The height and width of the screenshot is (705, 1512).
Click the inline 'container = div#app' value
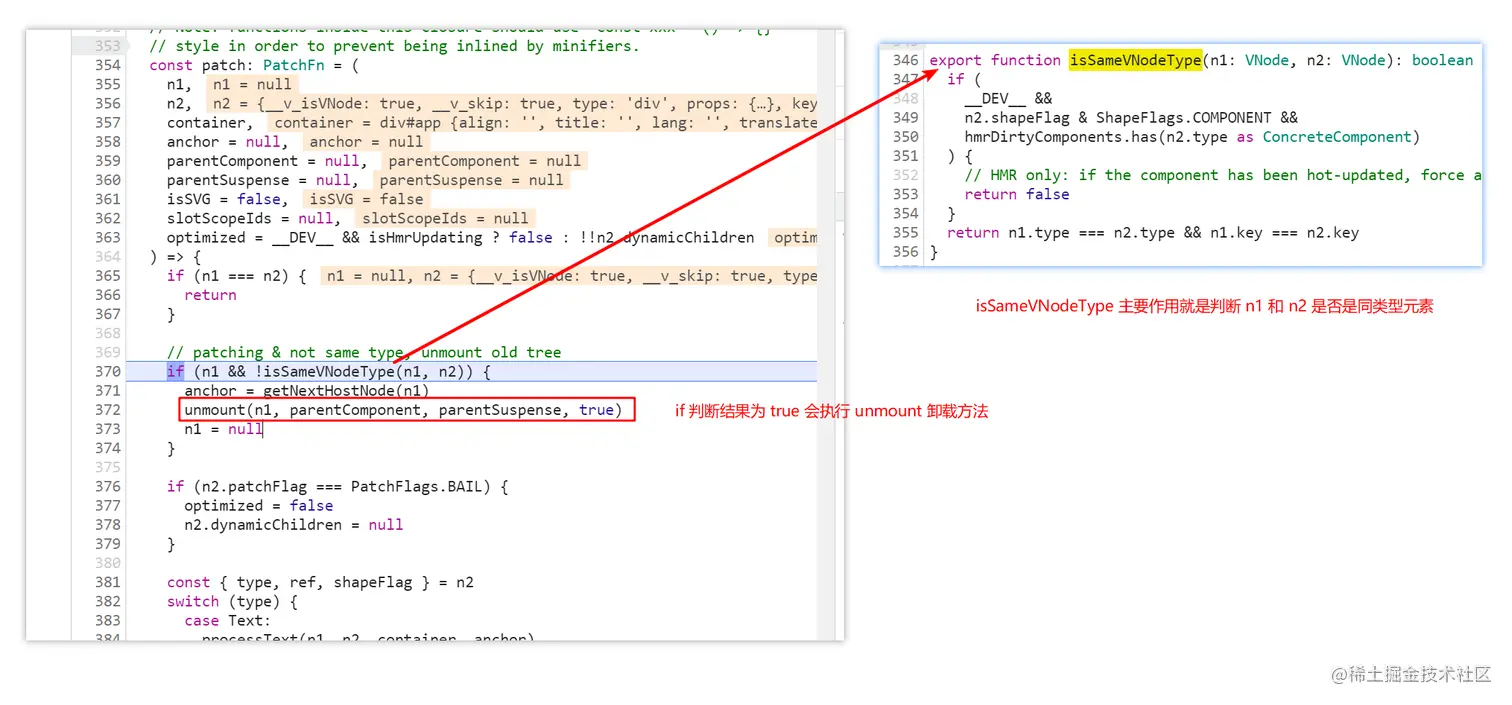tap(545, 122)
